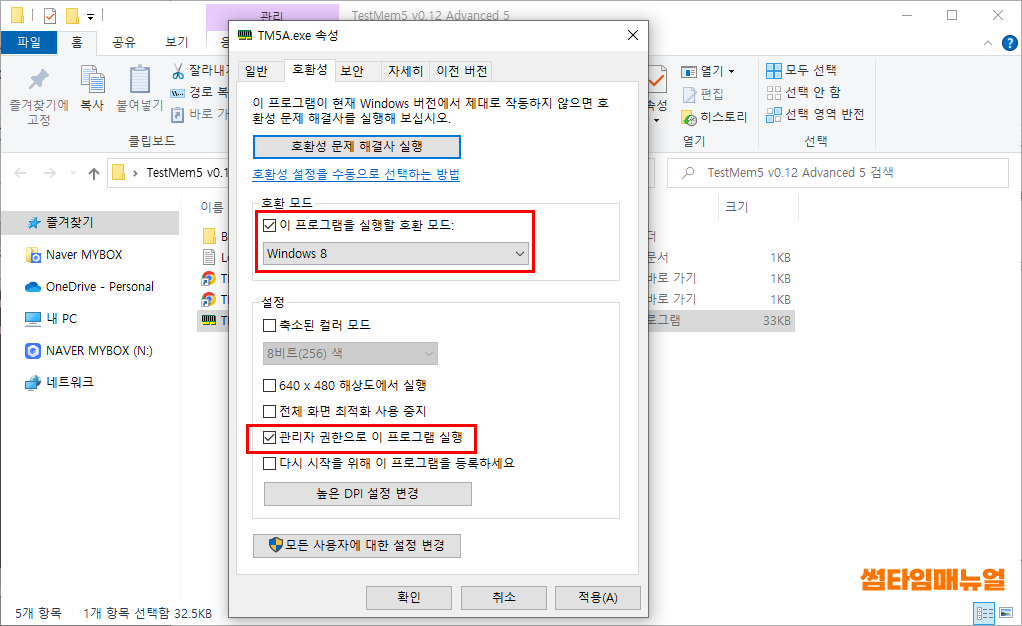Open the File tab in Explorer

click(x=29, y=42)
